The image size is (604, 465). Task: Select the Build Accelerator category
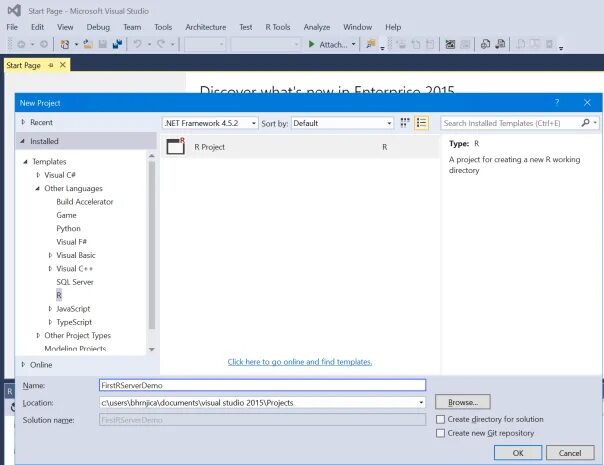point(85,201)
